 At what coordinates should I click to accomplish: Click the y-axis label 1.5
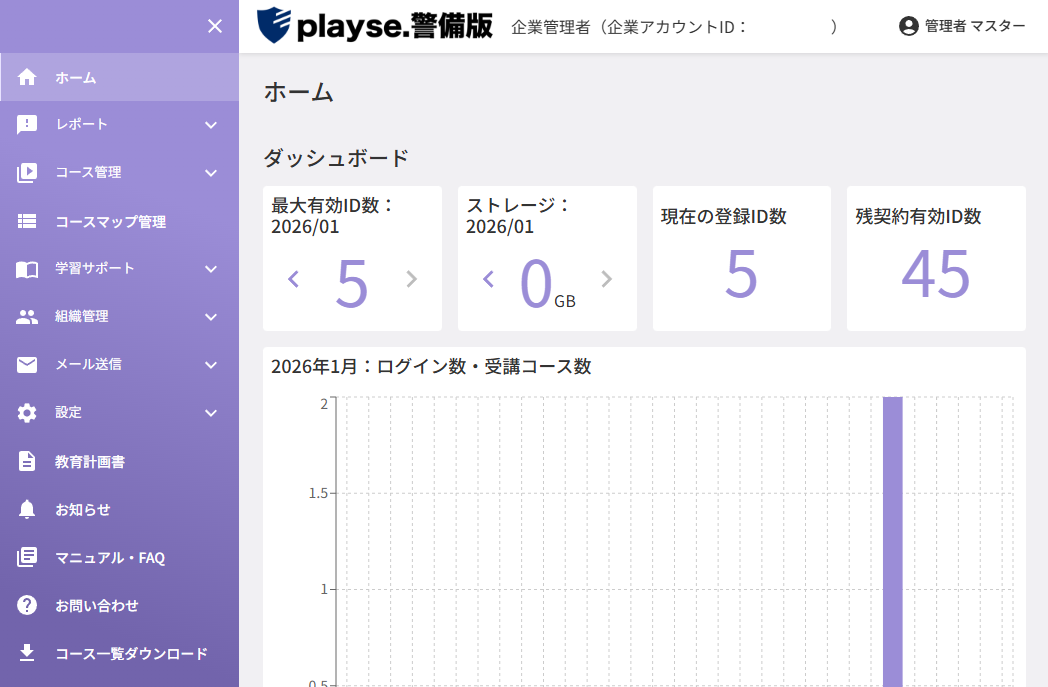click(318, 493)
